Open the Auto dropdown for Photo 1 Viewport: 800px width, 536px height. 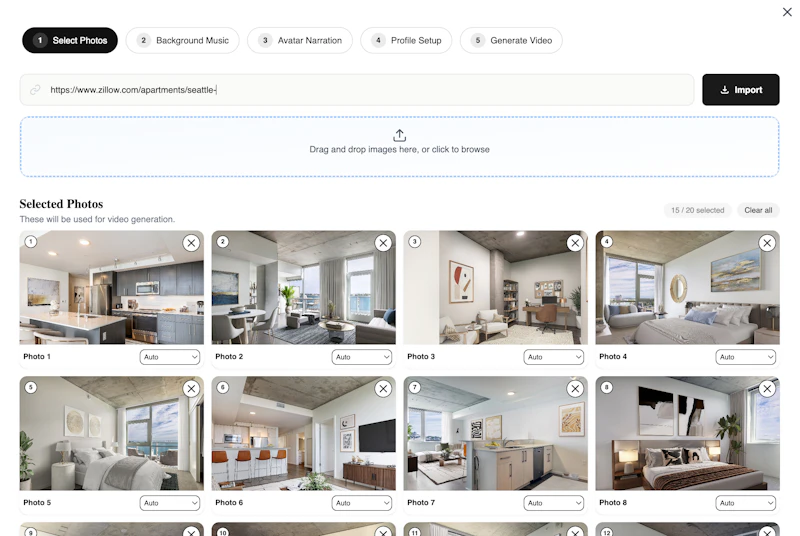(170, 357)
